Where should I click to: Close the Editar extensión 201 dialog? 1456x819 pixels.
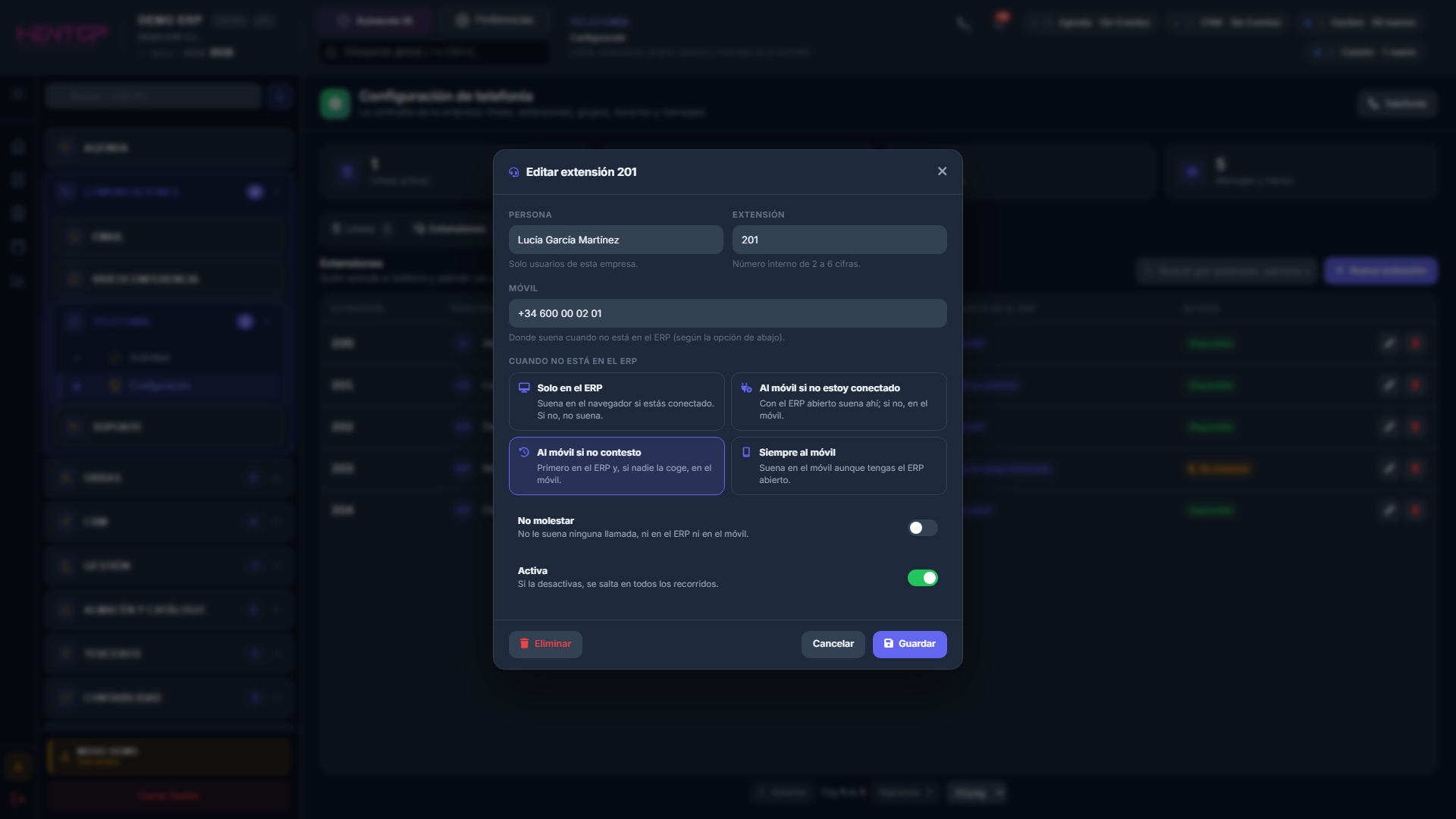click(942, 171)
